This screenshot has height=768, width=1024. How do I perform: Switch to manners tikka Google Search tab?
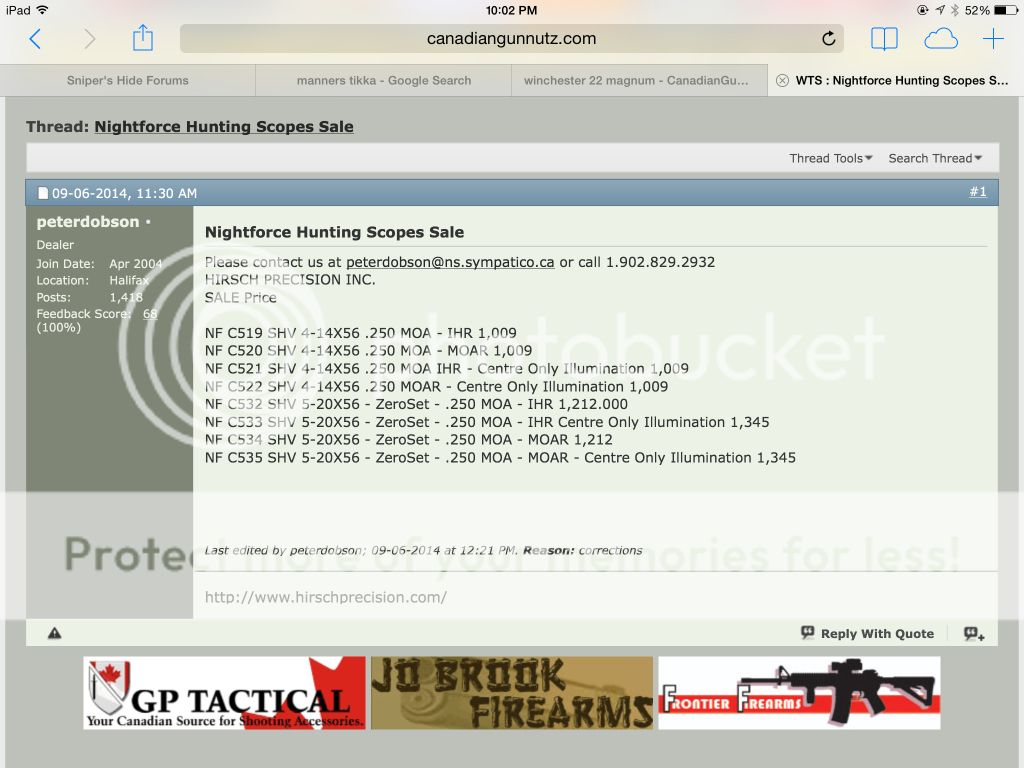(383, 81)
